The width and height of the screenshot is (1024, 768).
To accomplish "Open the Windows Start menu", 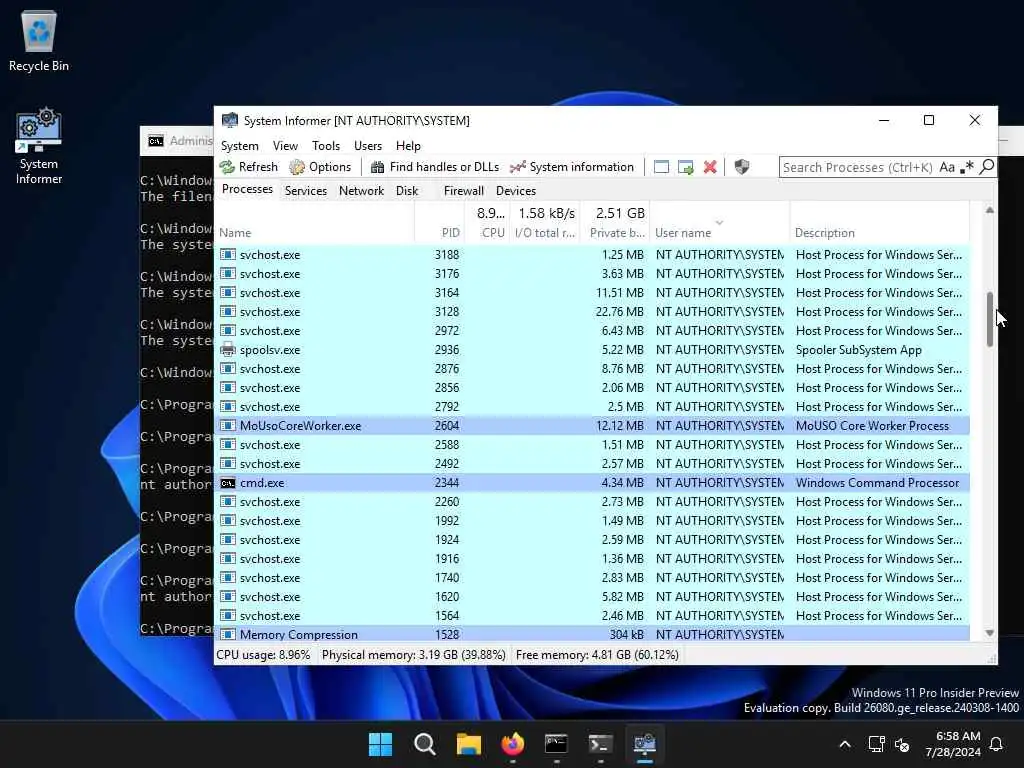I will click(x=380, y=744).
